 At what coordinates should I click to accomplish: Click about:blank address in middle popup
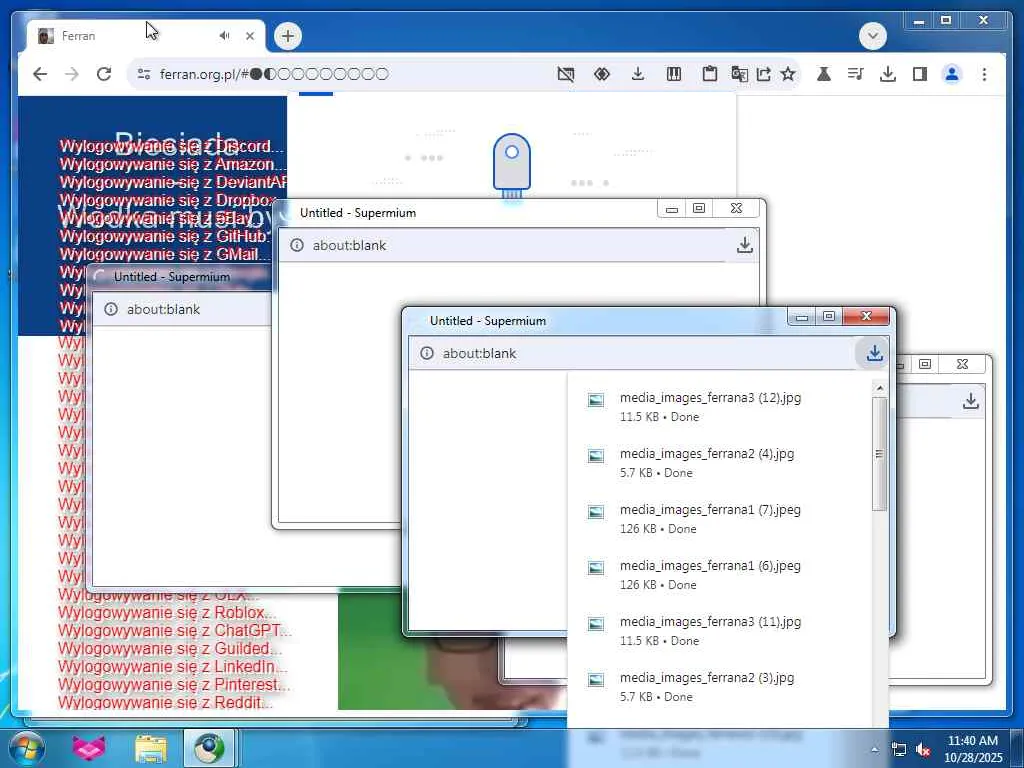pyautogui.click(x=349, y=246)
